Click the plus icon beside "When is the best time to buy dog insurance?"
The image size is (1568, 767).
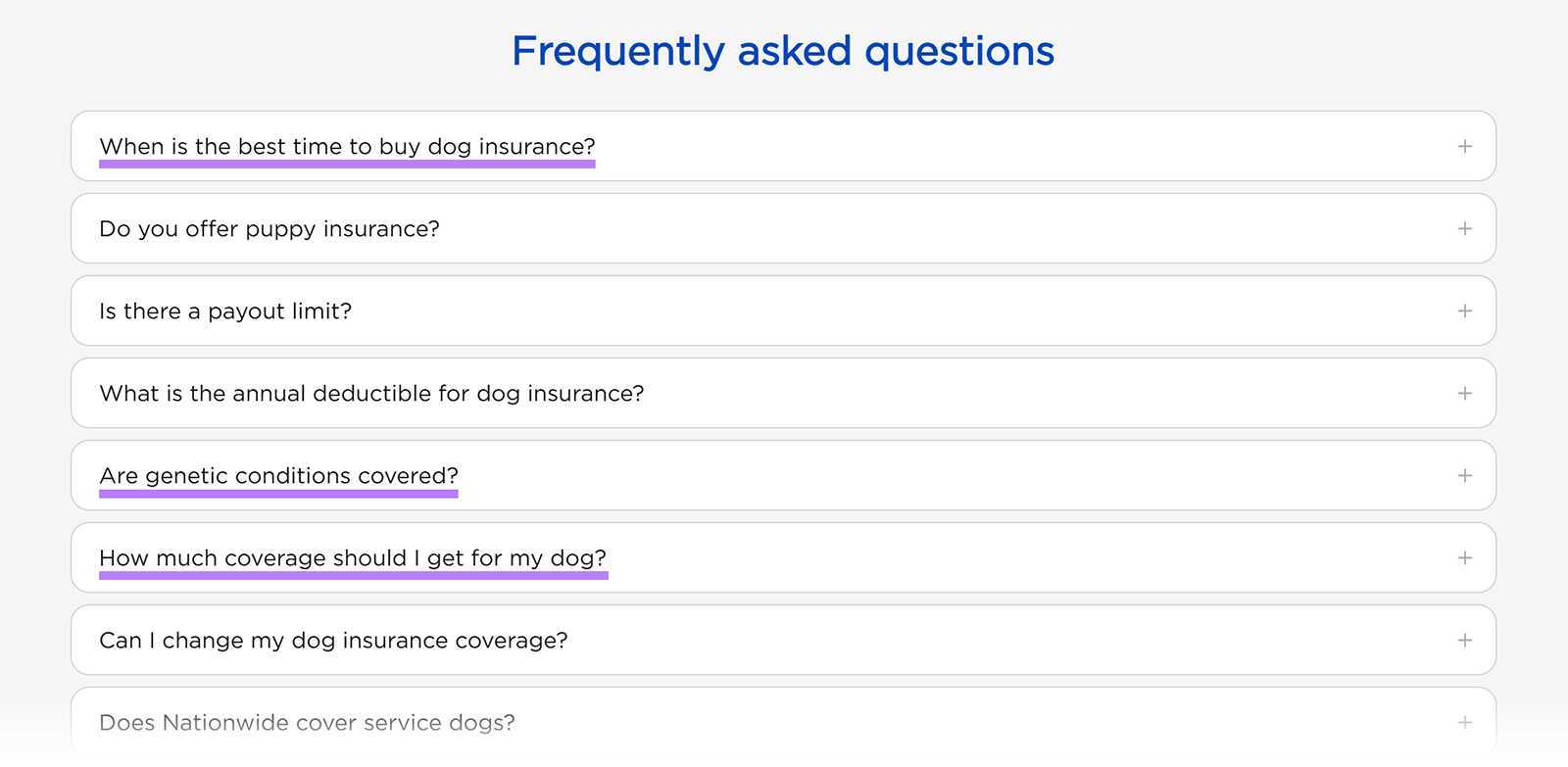pyautogui.click(x=1465, y=146)
